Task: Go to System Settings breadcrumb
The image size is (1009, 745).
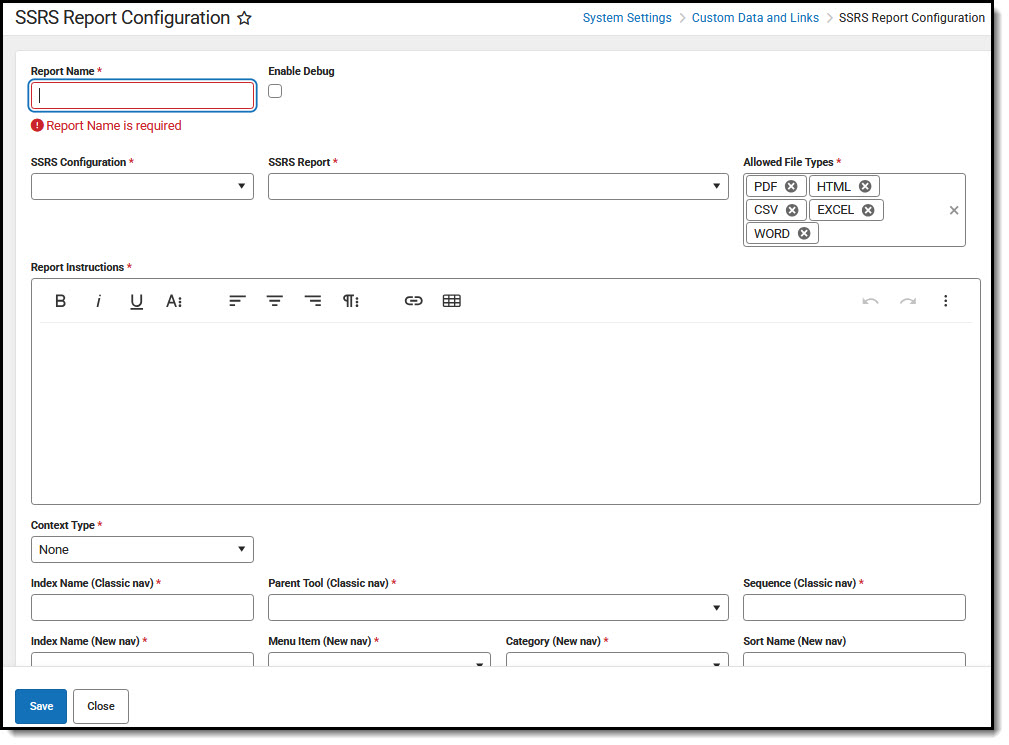Action: coord(627,18)
